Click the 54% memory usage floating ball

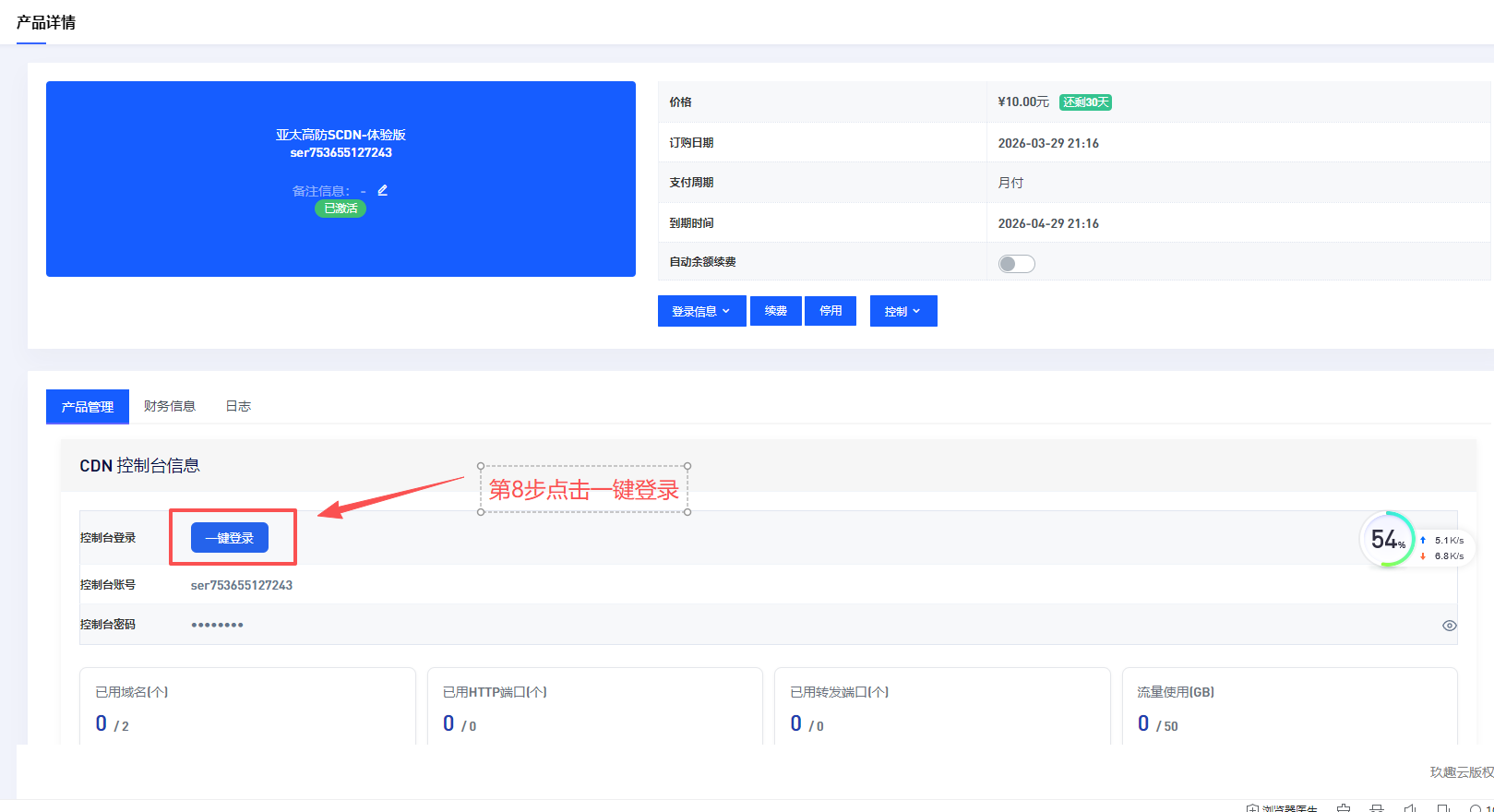point(1386,539)
